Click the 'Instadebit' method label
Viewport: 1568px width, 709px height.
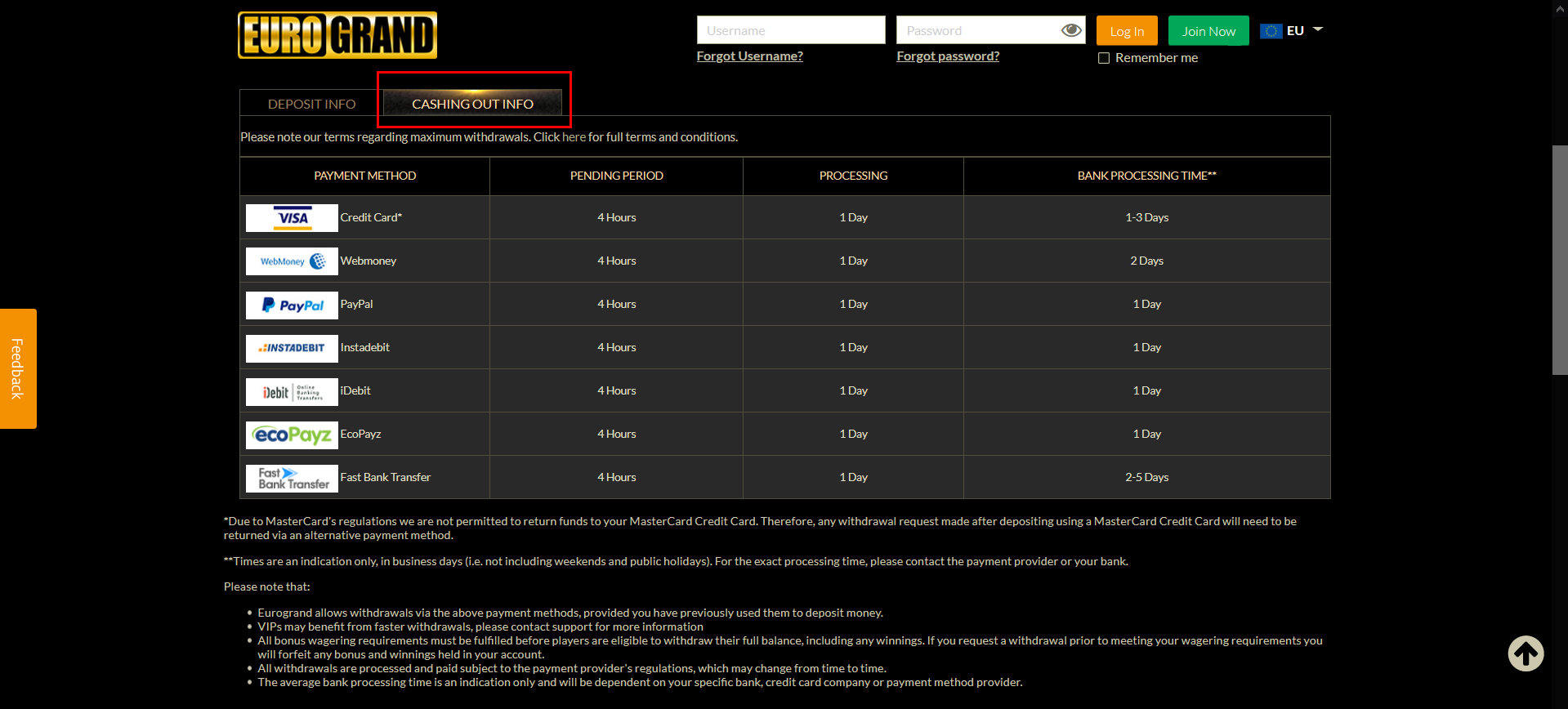(x=364, y=347)
